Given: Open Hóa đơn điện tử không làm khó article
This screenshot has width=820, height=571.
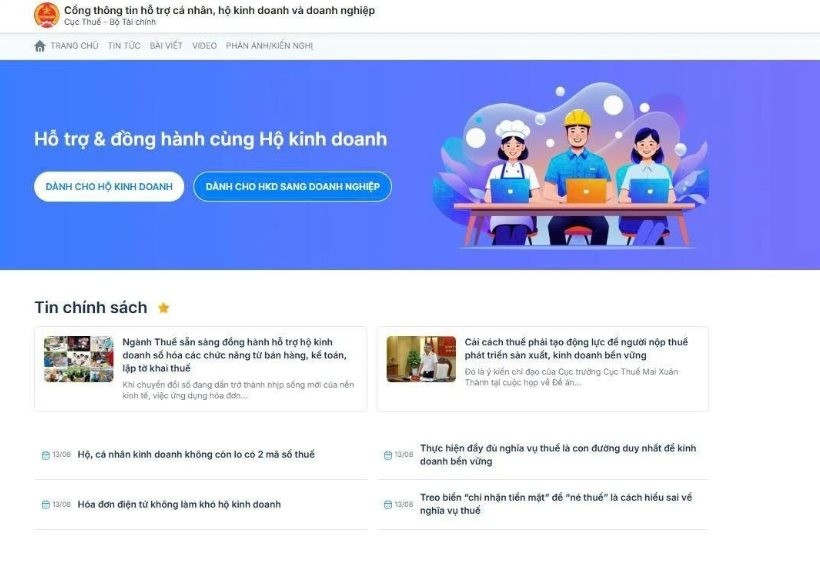Looking at the screenshot, I should pyautogui.click(x=179, y=505).
